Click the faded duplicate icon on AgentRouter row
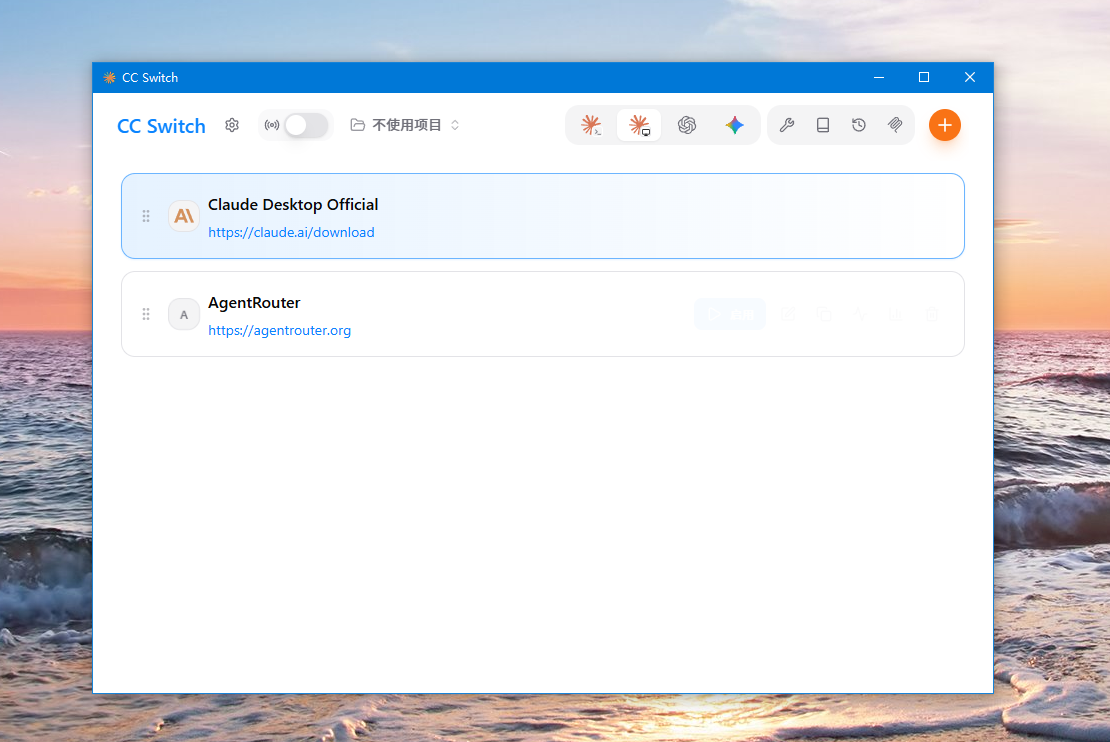 tap(824, 314)
